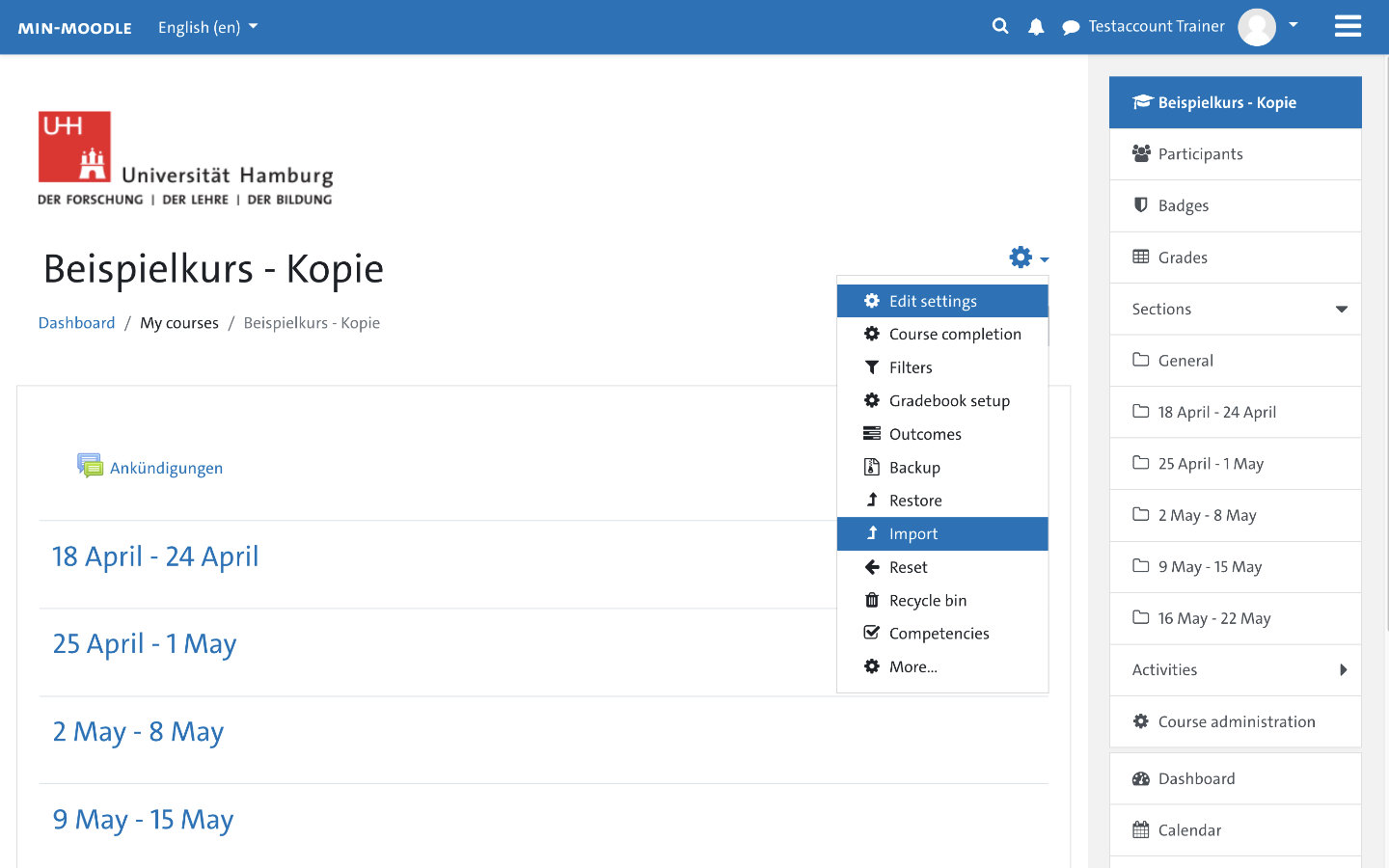Select Edit settings menu entry
This screenshot has width=1389, height=868.
pyautogui.click(x=942, y=301)
